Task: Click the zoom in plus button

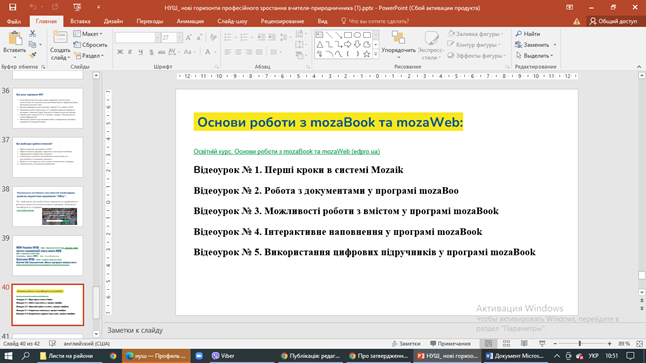Action: click(x=610, y=343)
